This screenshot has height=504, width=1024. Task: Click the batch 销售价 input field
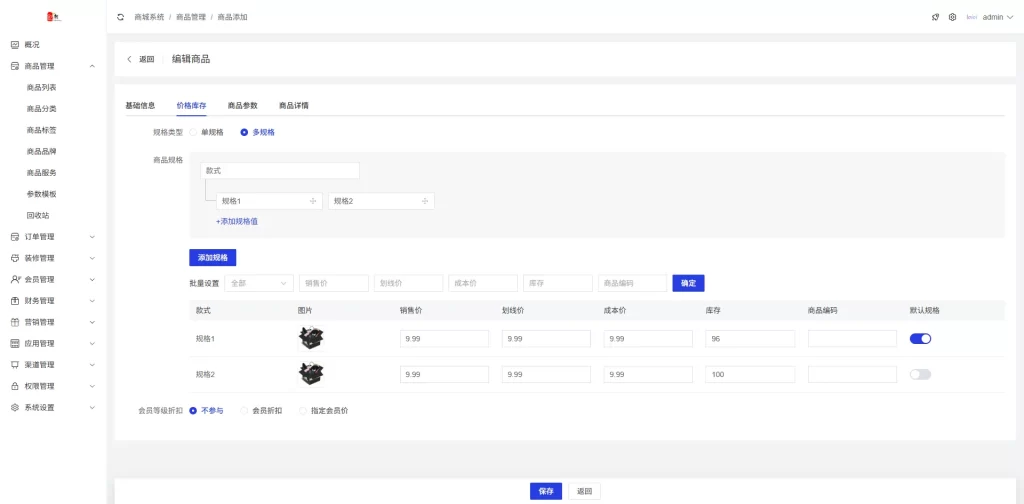click(x=334, y=283)
